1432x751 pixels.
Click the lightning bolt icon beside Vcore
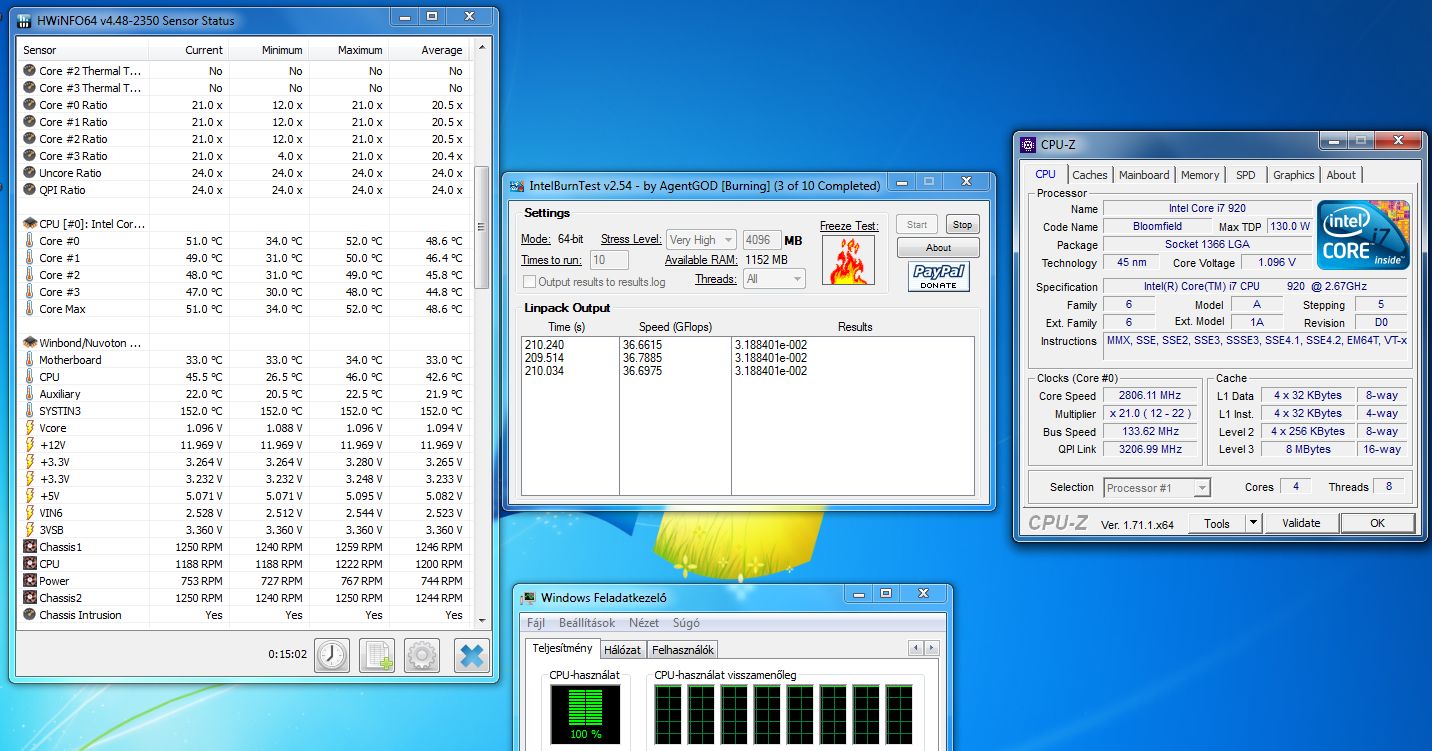click(29, 428)
